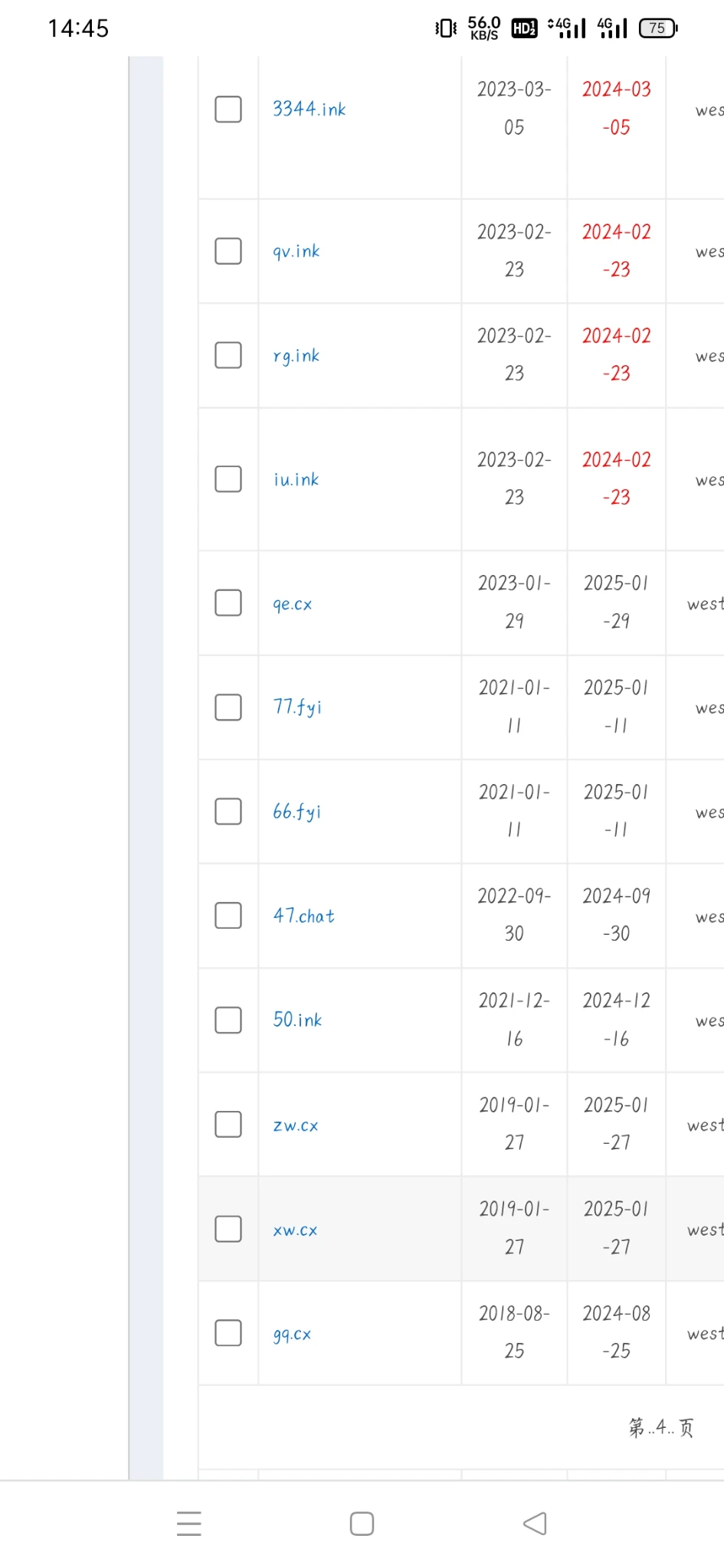Tap the vibrate mode status icon
This screenshot has width=724, height=1568.
click(x=445, y=28)
